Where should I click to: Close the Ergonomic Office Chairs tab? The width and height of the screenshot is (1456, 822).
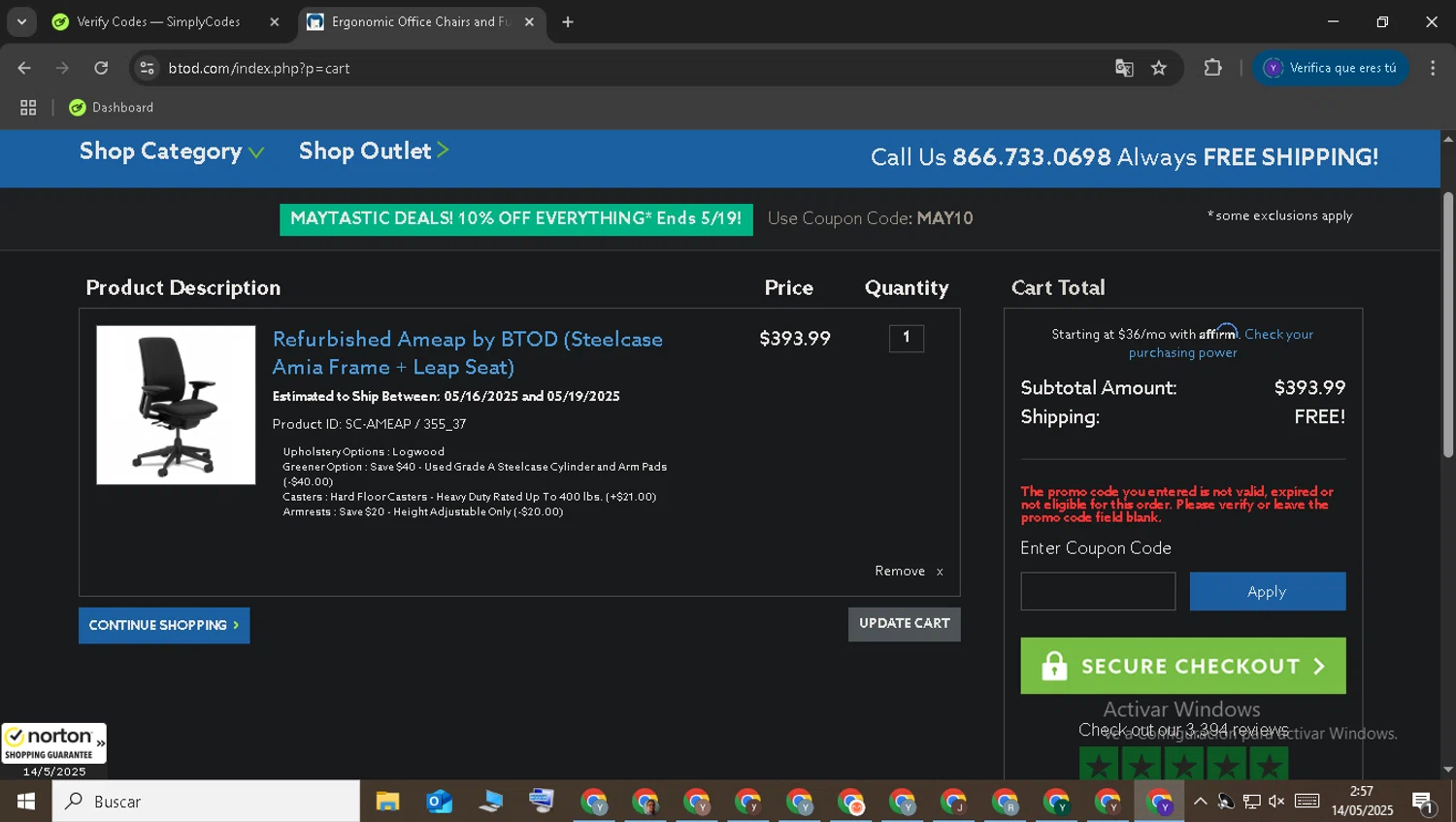tap(529, 21)
